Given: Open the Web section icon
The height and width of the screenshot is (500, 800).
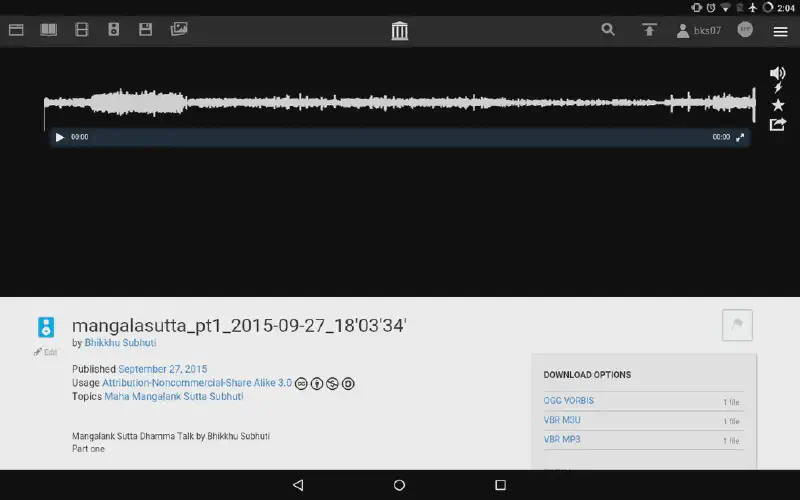Looking at the screenshot, I should [x=16, y=30].
